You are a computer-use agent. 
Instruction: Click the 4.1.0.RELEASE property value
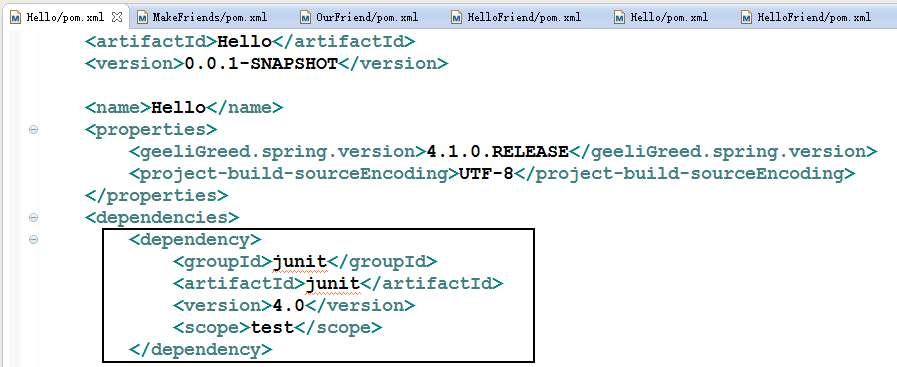(498, 151)
